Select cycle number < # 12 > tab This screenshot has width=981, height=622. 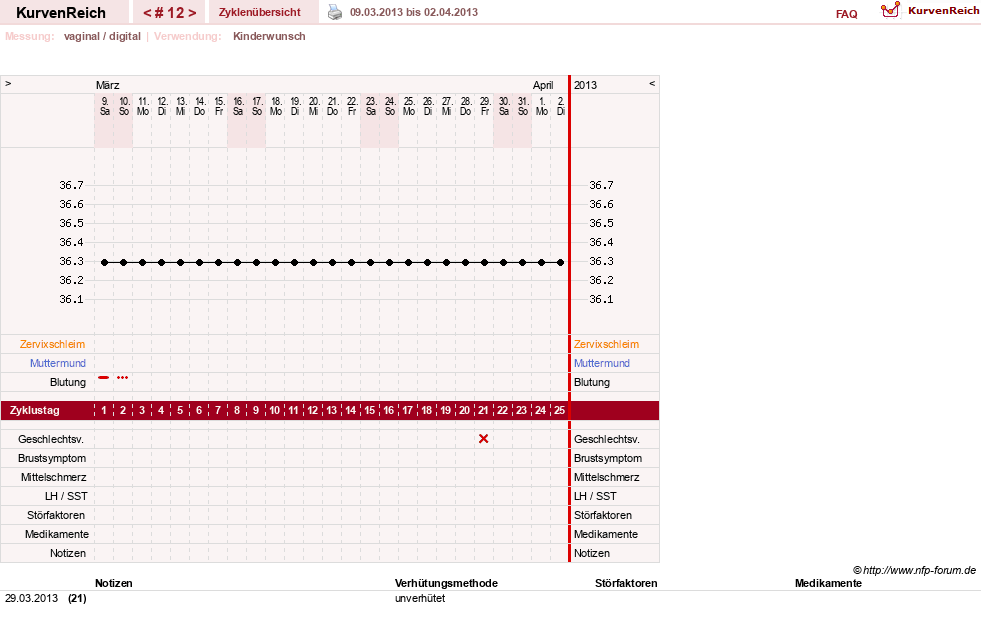coord(169,12)
